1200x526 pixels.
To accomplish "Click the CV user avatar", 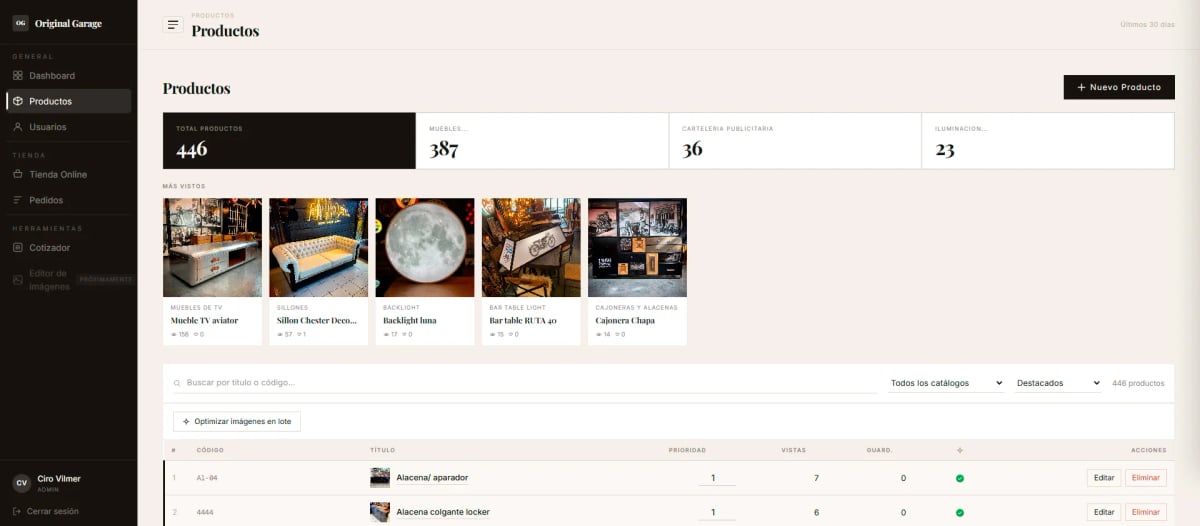I will click(x=21, y=483).
